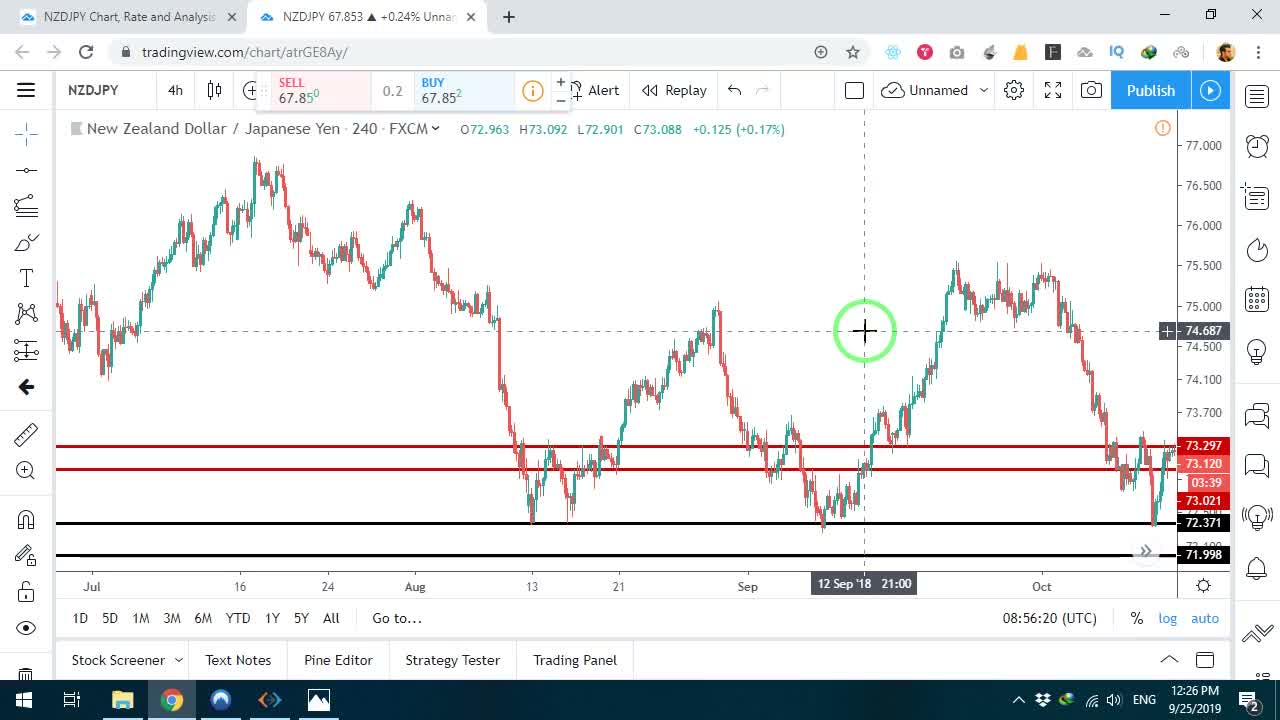Open the Watchlist panel
The width and height of the screenshot is (1280, 720).
[x=1257, y=96]
